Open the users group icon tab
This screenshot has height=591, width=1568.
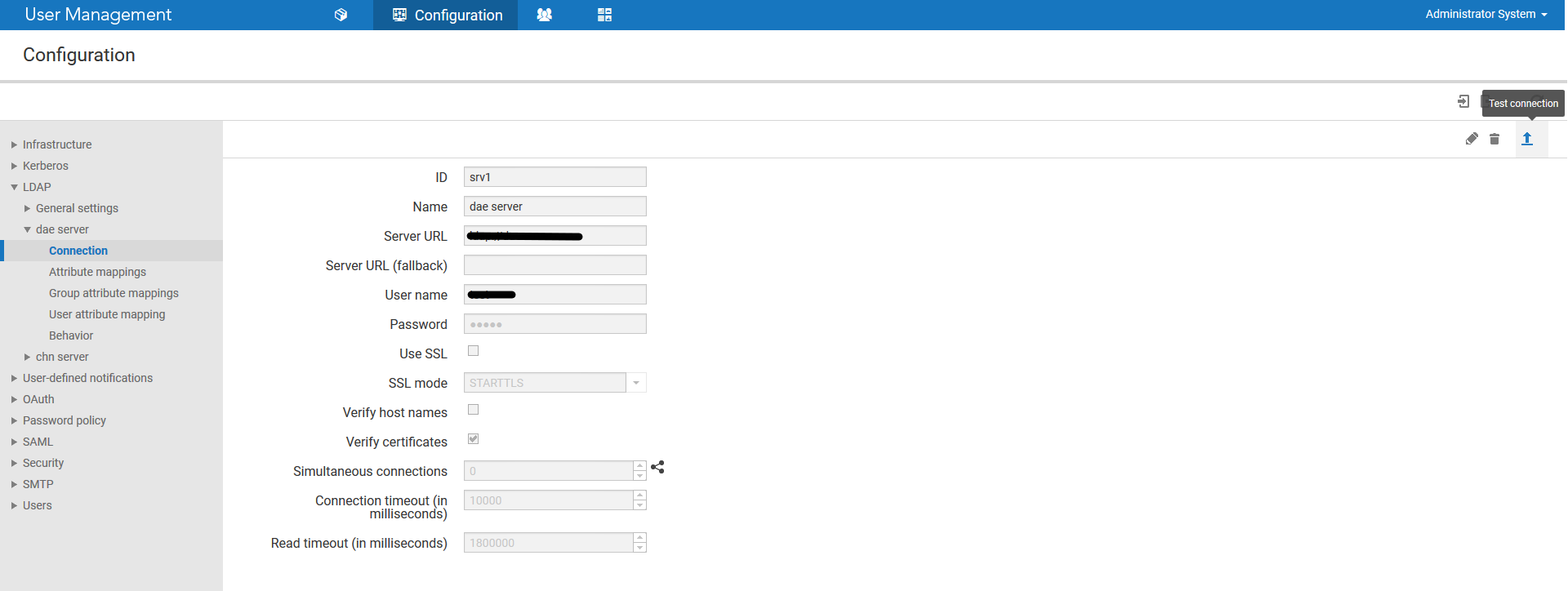pos(545,15)
